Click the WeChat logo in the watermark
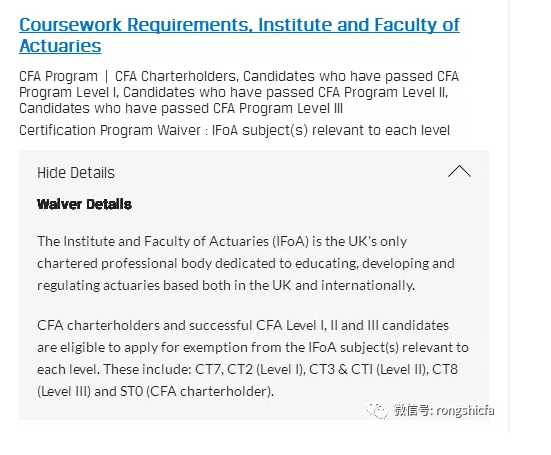 point(377,410)
